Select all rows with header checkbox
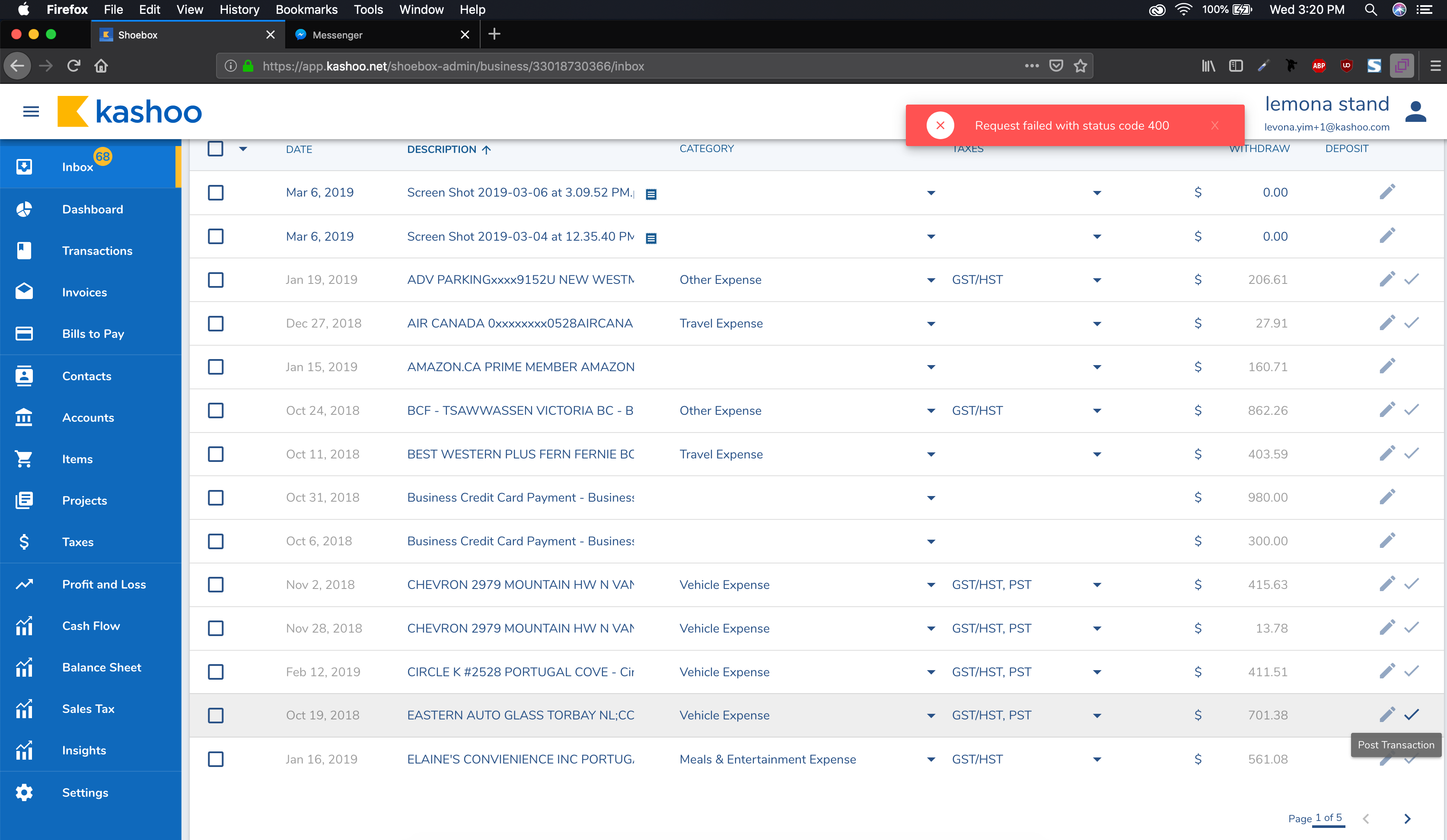1447x840 pixels. 215,149
